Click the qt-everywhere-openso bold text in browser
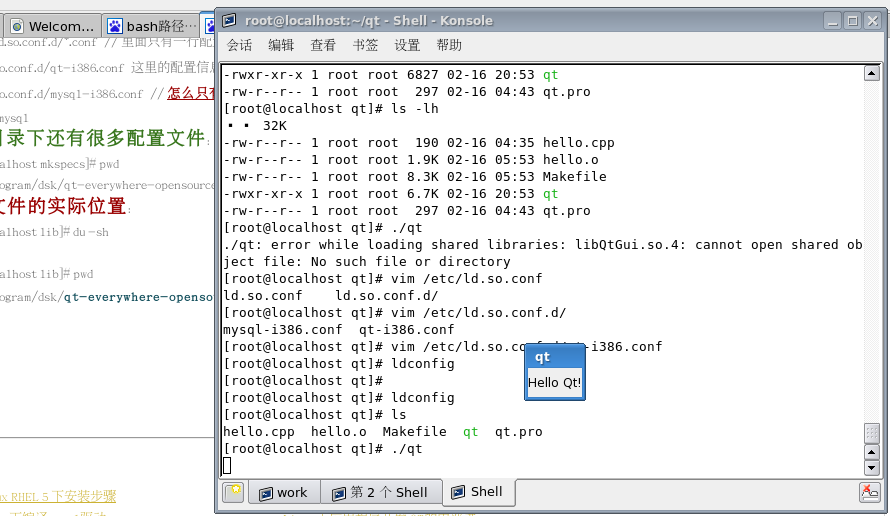Image resolution: width=890 pixels, height=516 pixels. pyautogui.click(x=138, y=297)
